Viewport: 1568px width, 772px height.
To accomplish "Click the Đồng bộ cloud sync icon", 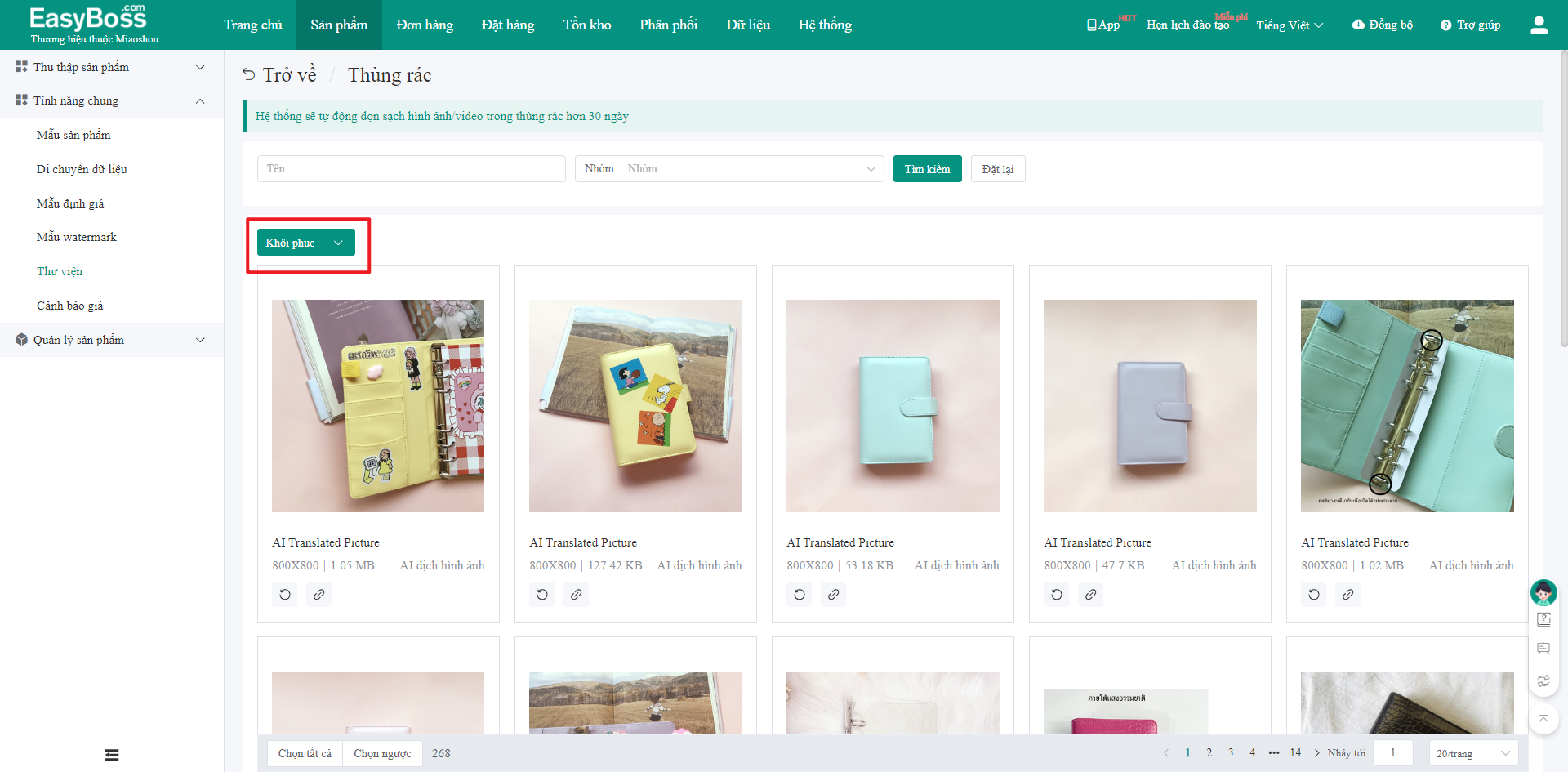I will click(x=1358, y=25).
